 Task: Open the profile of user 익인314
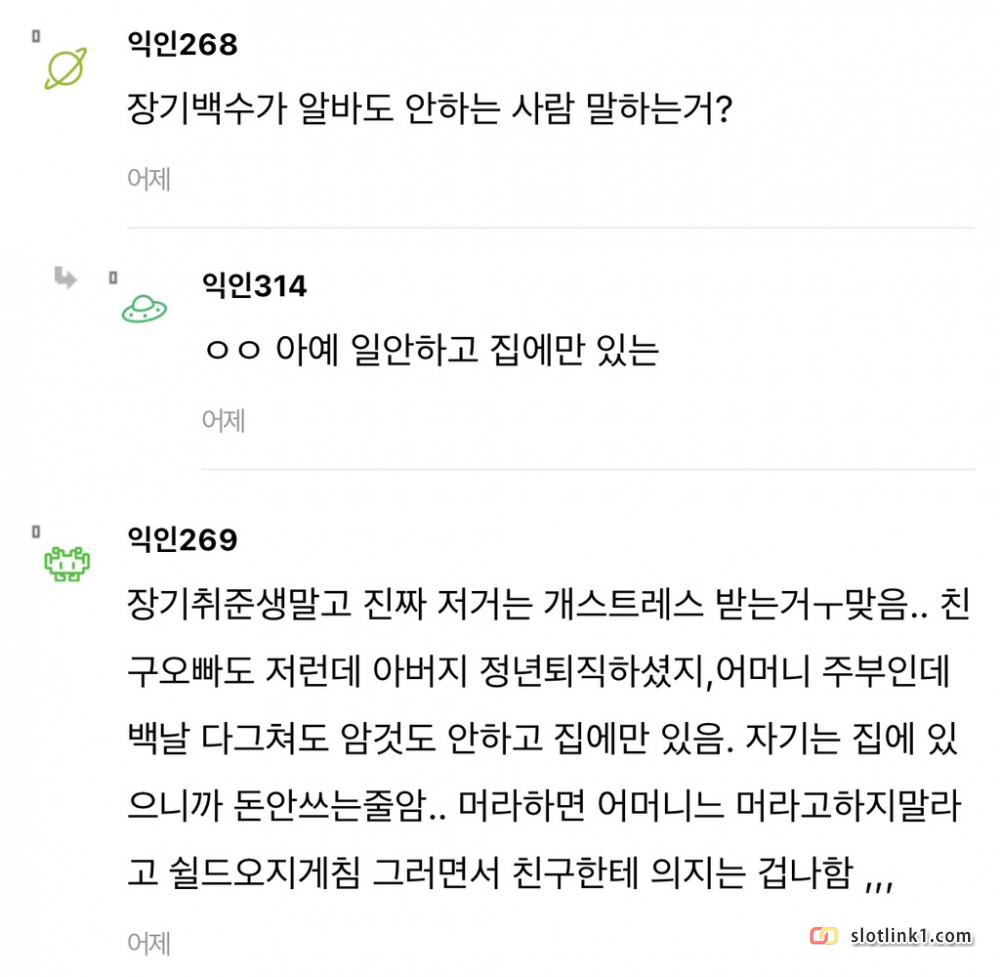click(x=254, y=286)
